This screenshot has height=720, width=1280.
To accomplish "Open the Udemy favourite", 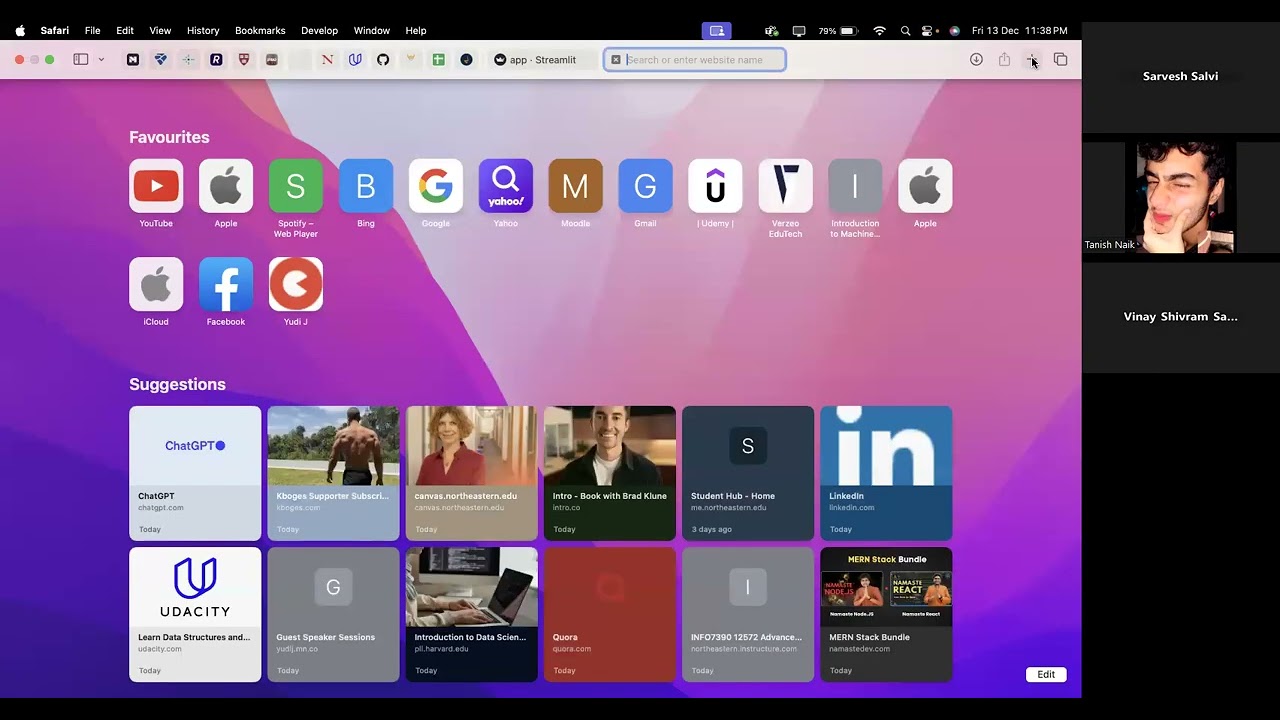I will [715, 186].
